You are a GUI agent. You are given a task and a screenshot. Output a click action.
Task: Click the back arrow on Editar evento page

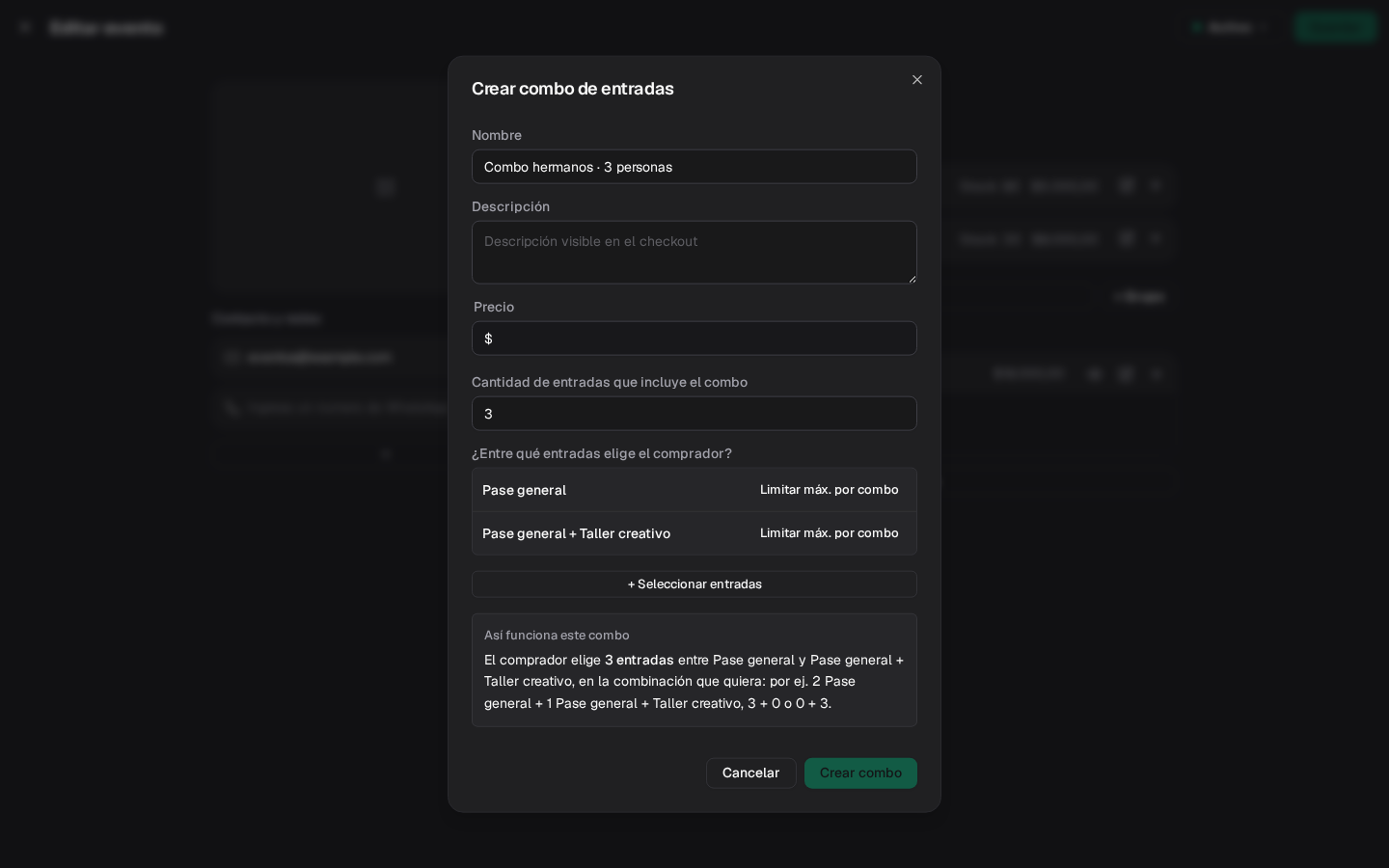pos(25,27)
